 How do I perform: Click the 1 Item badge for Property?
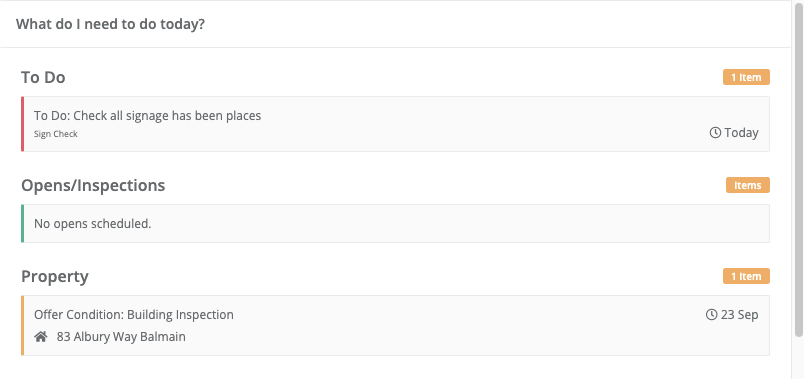[746, 276]
